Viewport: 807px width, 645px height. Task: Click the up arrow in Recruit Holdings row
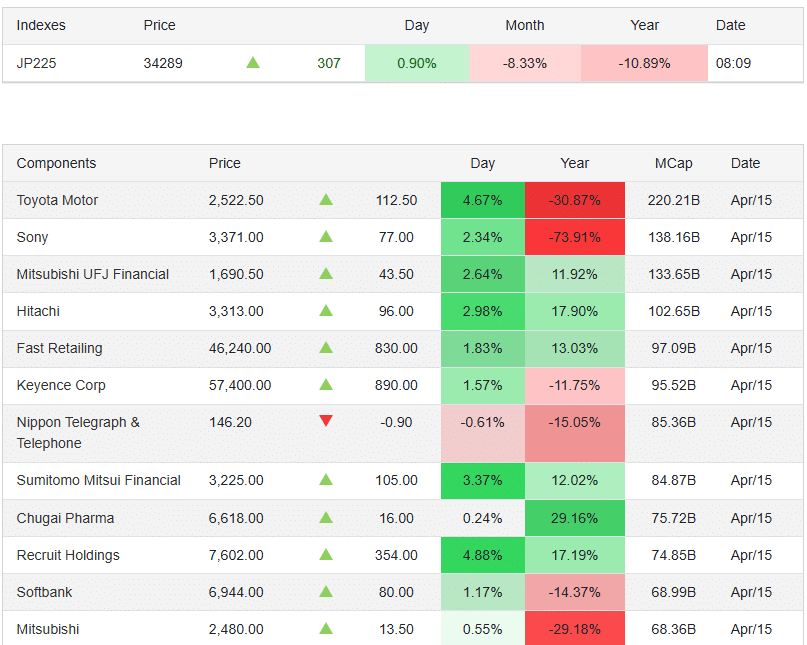[326, 555]
